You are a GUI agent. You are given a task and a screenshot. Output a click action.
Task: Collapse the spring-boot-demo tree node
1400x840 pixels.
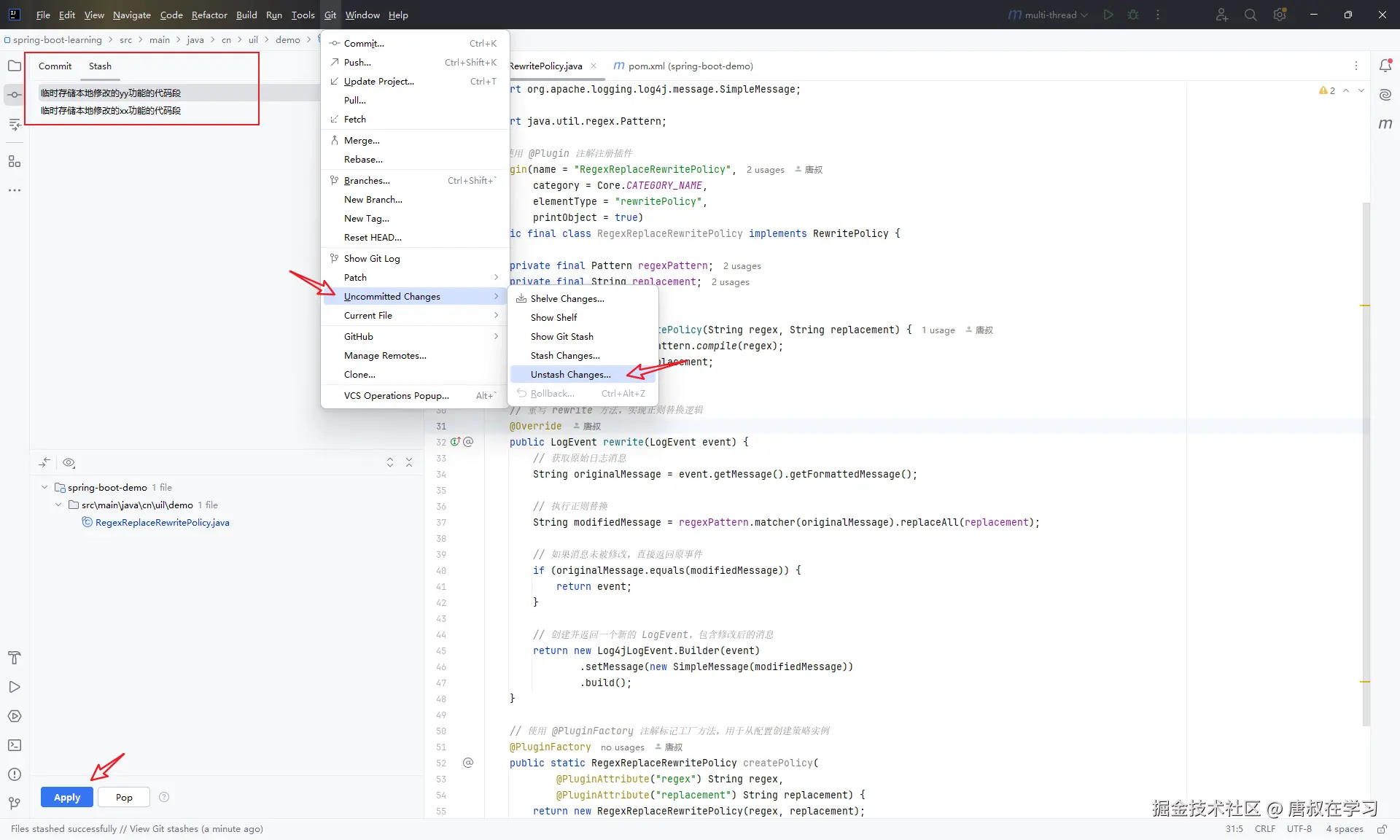pos(44,487)
